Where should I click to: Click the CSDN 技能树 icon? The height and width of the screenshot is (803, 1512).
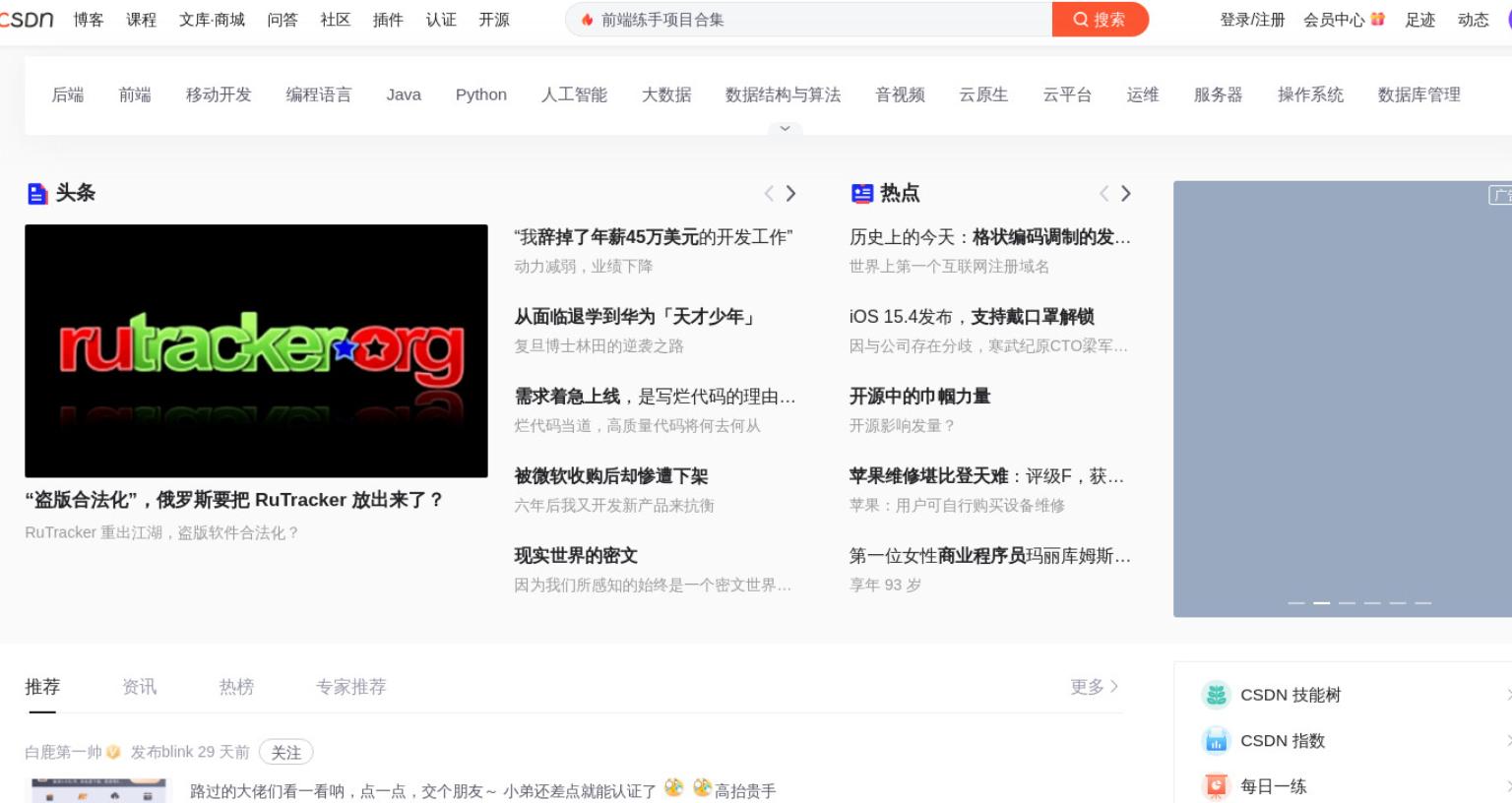click(1217, 695)
